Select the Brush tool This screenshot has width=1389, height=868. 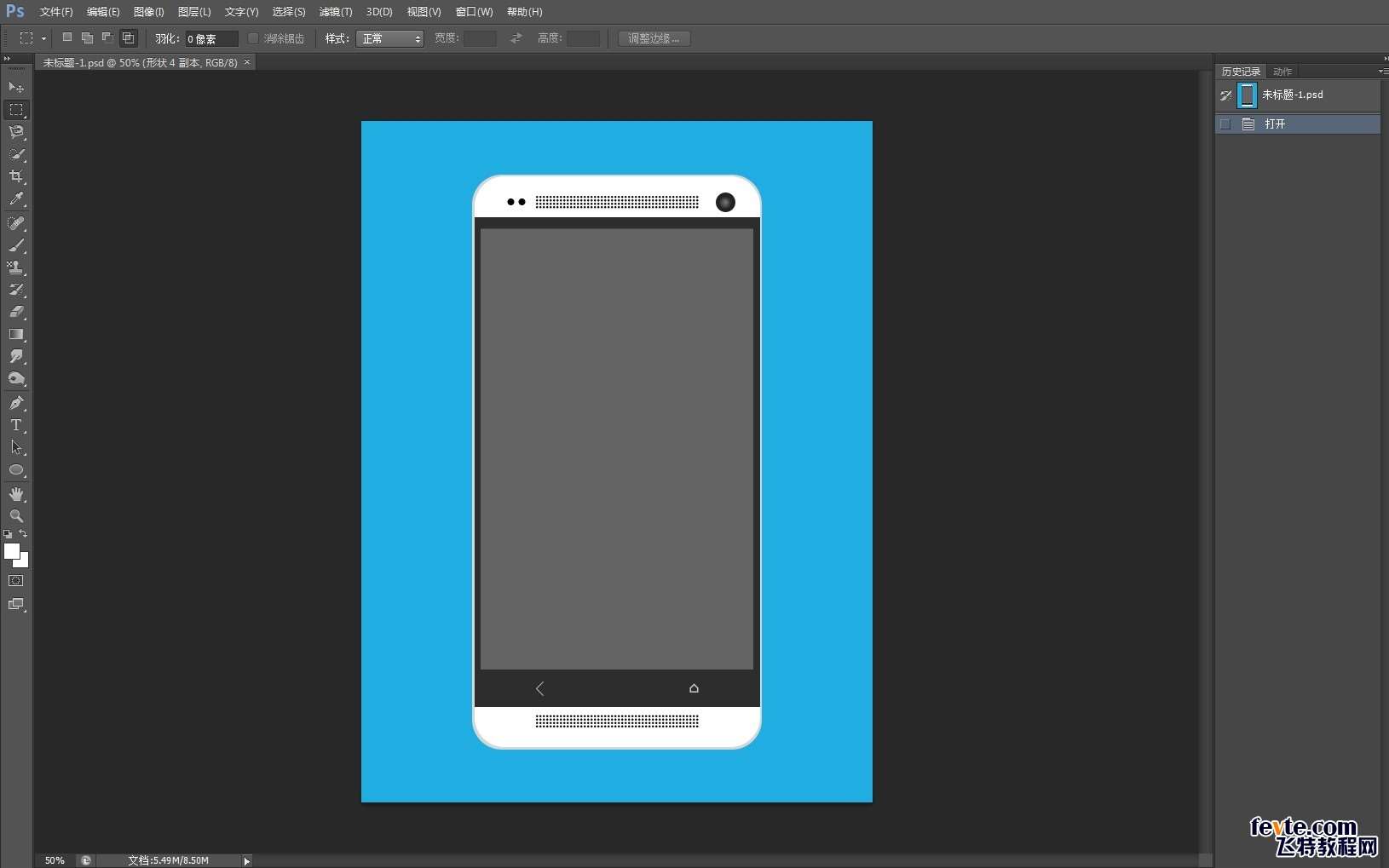[16, 245]
